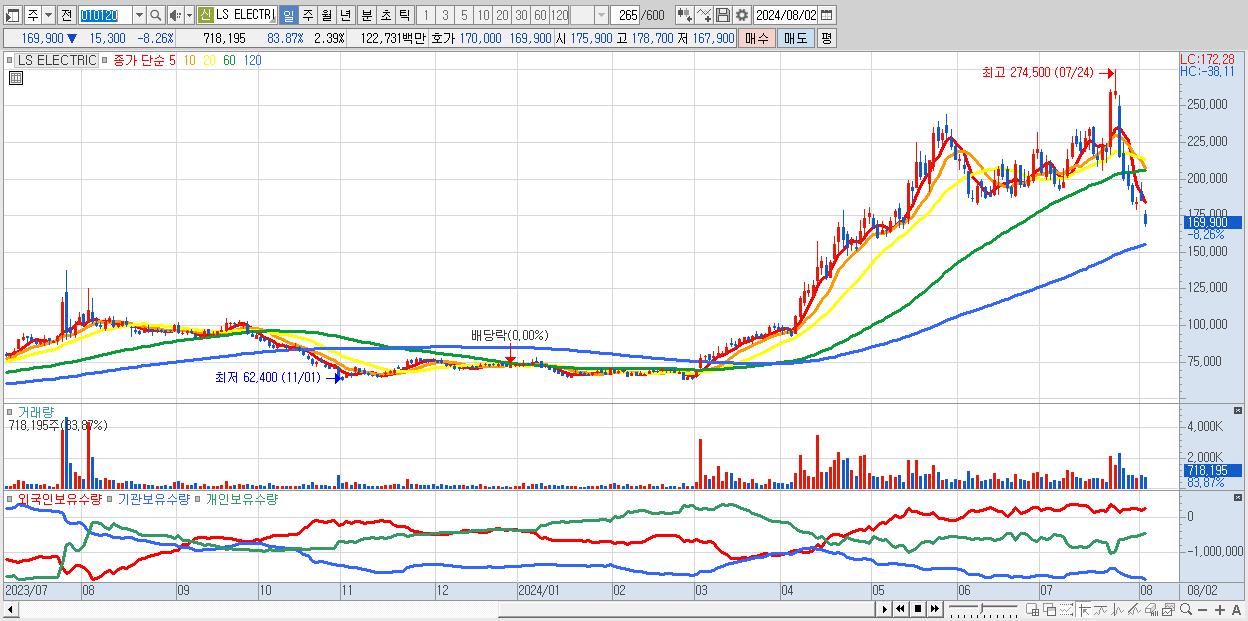Click the text size A icon
The width and height of the screenshot is (1248, 621).
click(x=1237, y=609)
